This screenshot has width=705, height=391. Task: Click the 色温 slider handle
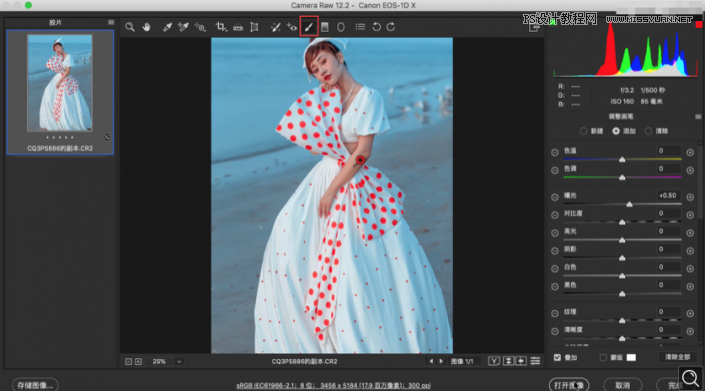(x=622, y=160)
